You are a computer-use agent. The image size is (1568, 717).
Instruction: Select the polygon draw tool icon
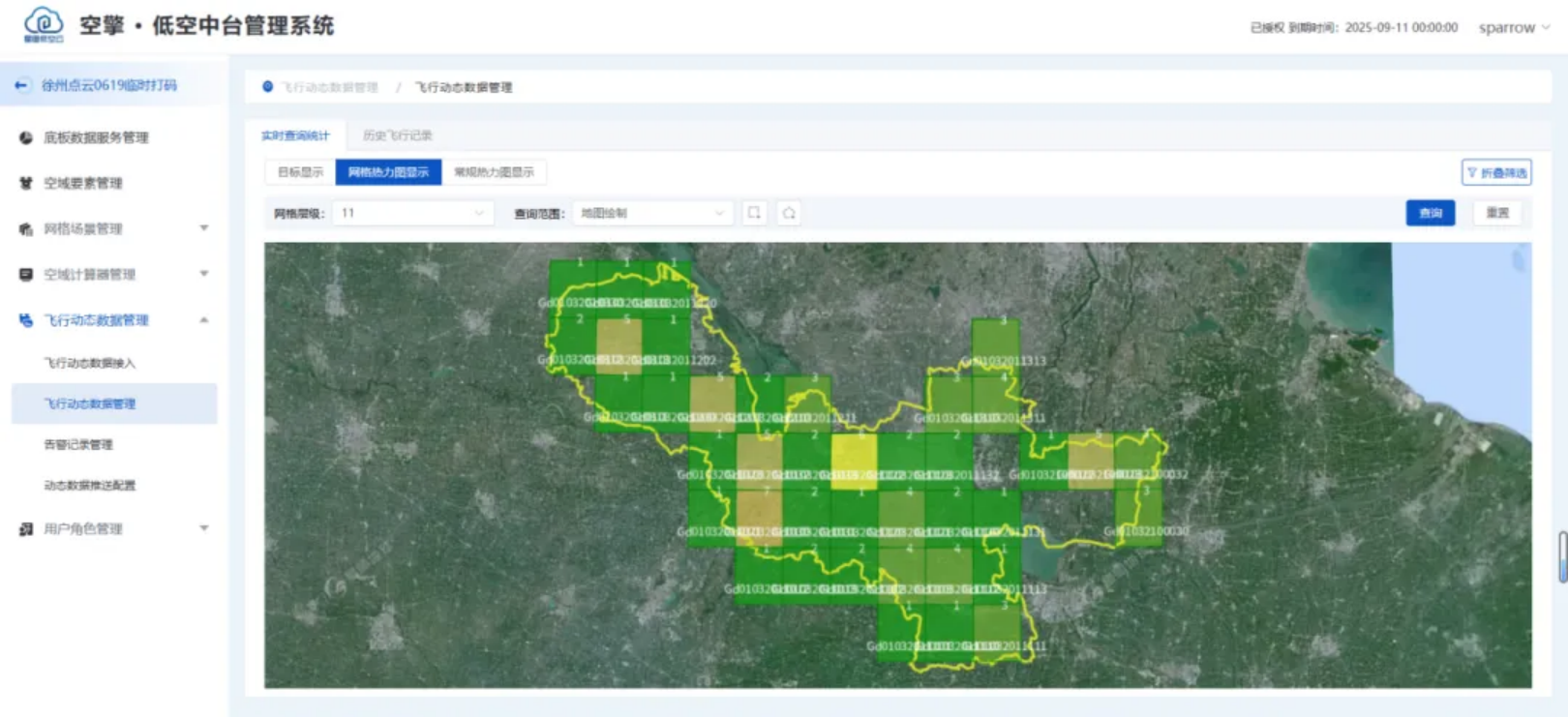click(789, 213)
